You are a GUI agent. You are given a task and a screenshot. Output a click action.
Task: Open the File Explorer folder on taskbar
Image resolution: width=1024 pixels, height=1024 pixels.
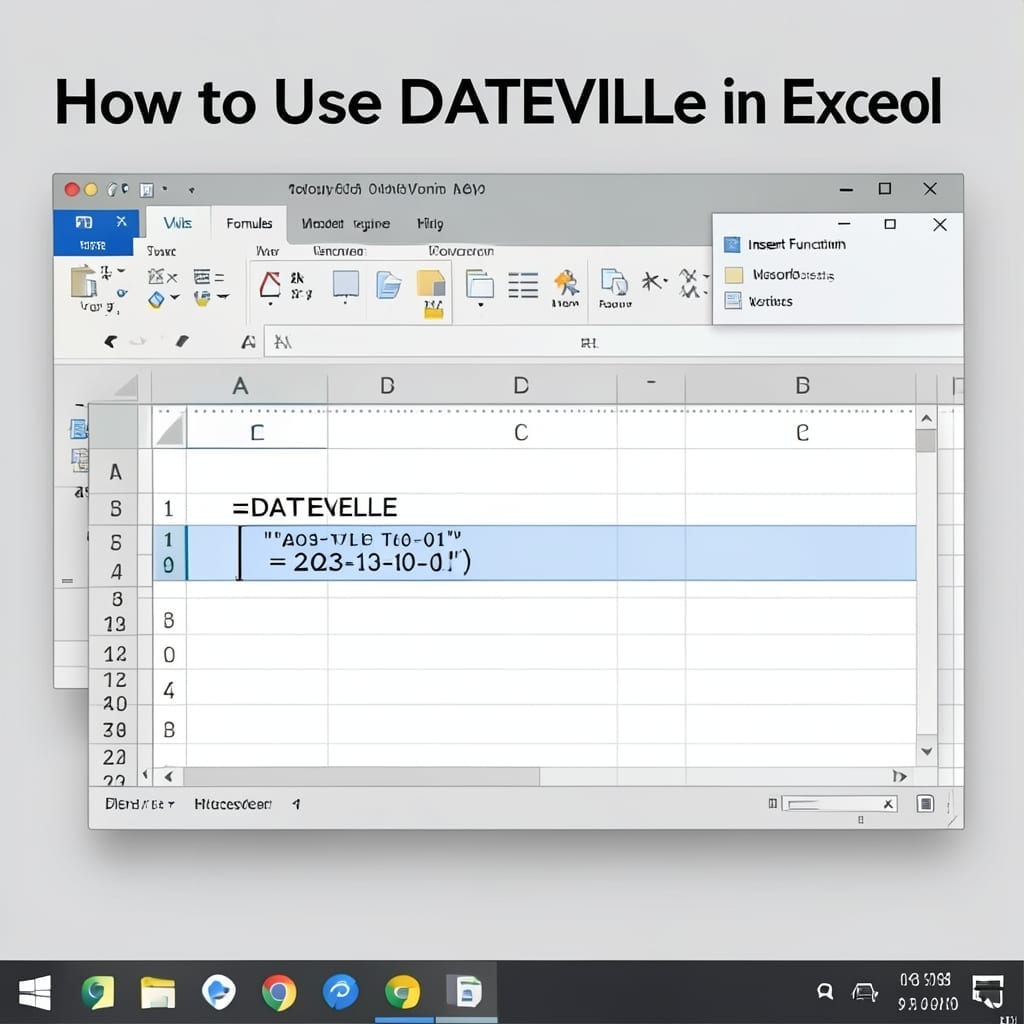pyautogui.click(x=157, y=993)
